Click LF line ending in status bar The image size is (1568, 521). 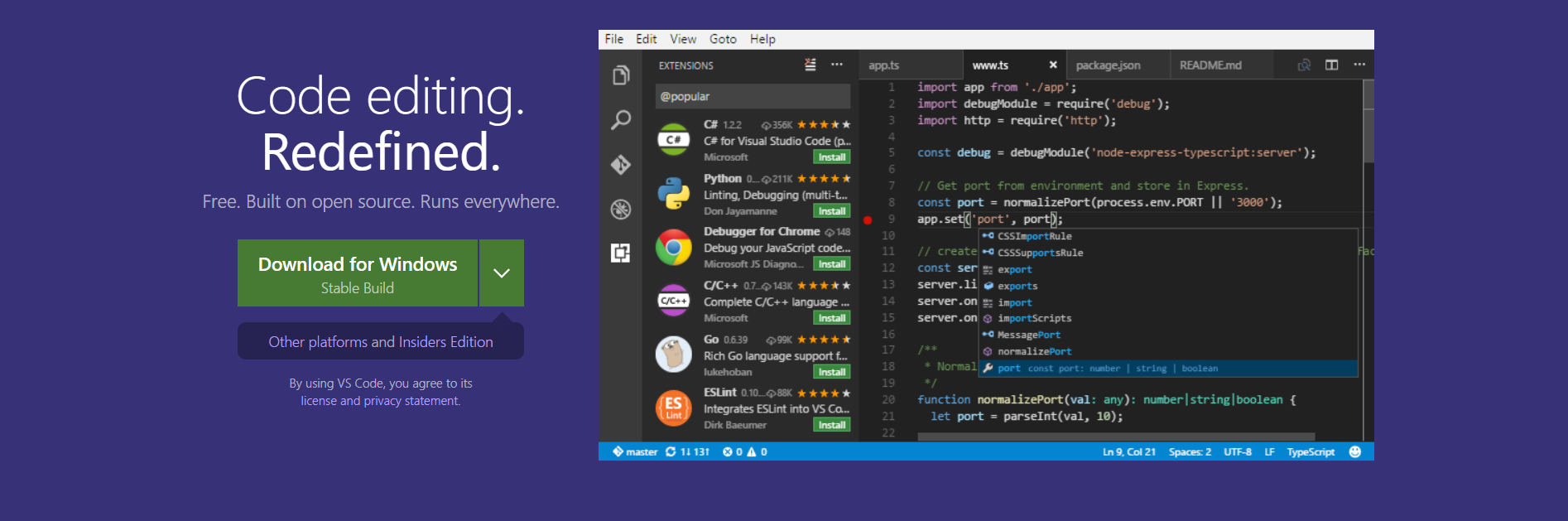click(1269, 451)
